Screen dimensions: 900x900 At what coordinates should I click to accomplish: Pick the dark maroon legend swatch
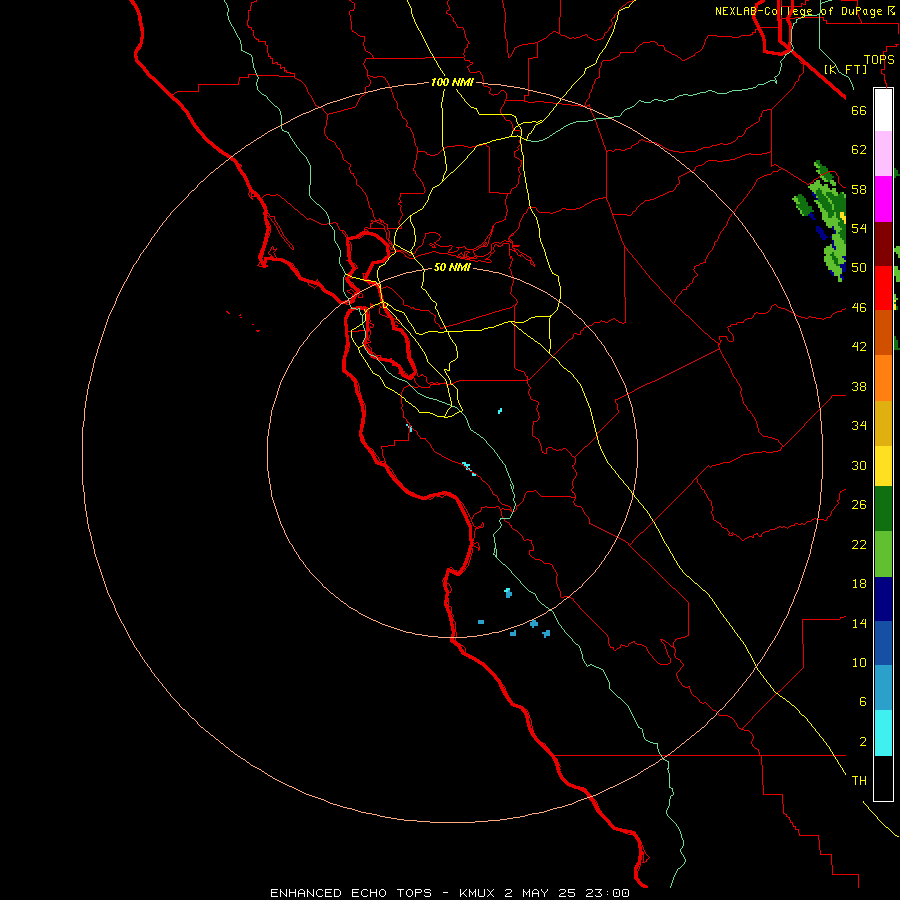pyautogui.click(x=883, y=244)
